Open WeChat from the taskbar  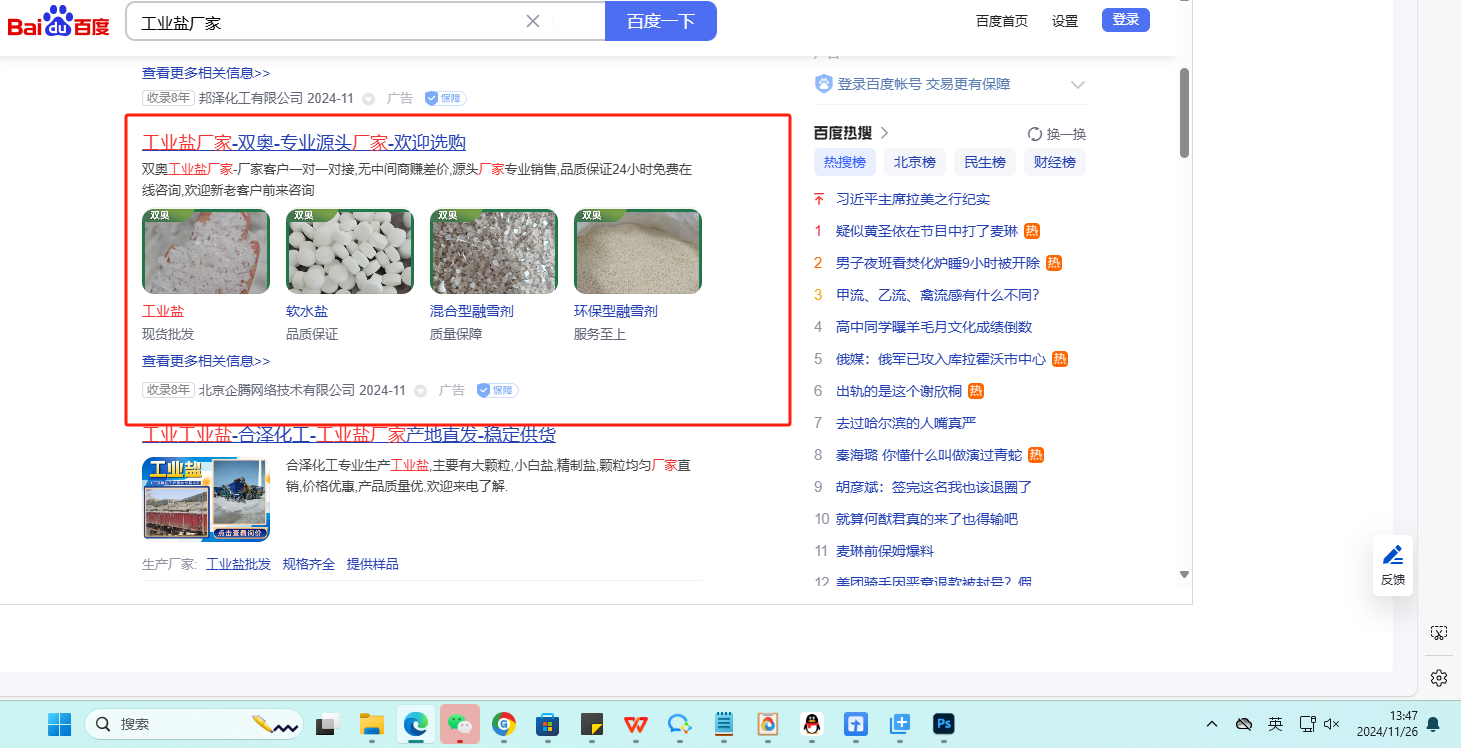(x=460, y=724)
